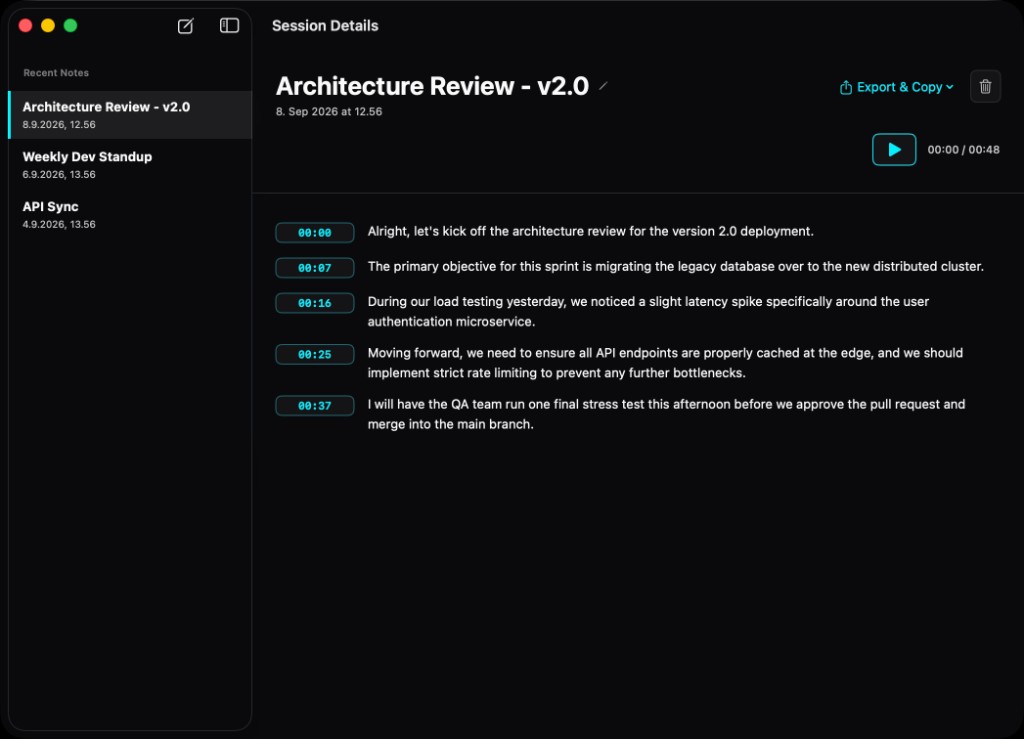Click the playback time "00:00 / 00:48"
The image size is (1024, 739).
coord(963,149)
